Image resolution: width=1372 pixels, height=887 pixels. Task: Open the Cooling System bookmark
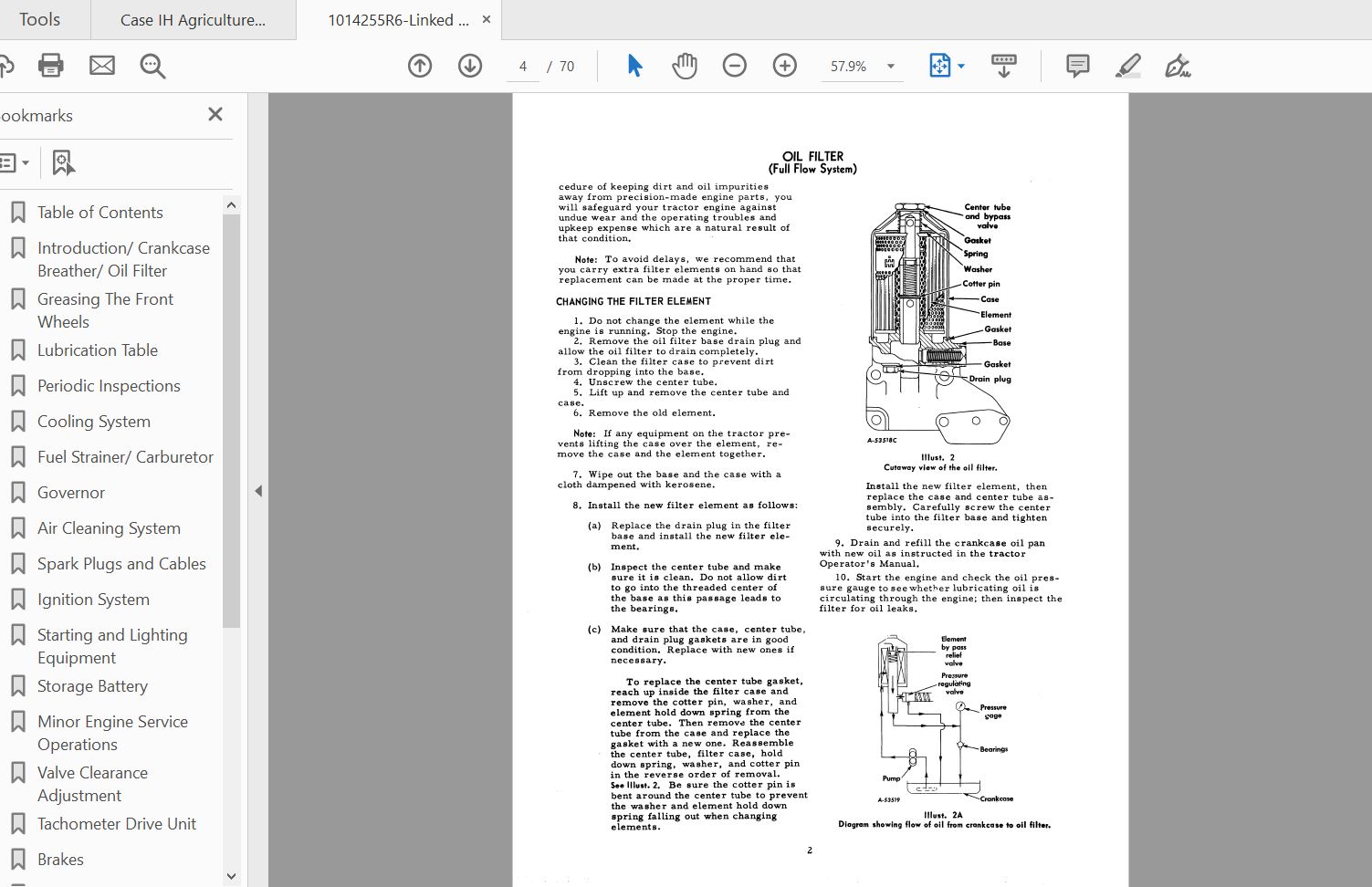pyautogui.click(x=94, y=421)
